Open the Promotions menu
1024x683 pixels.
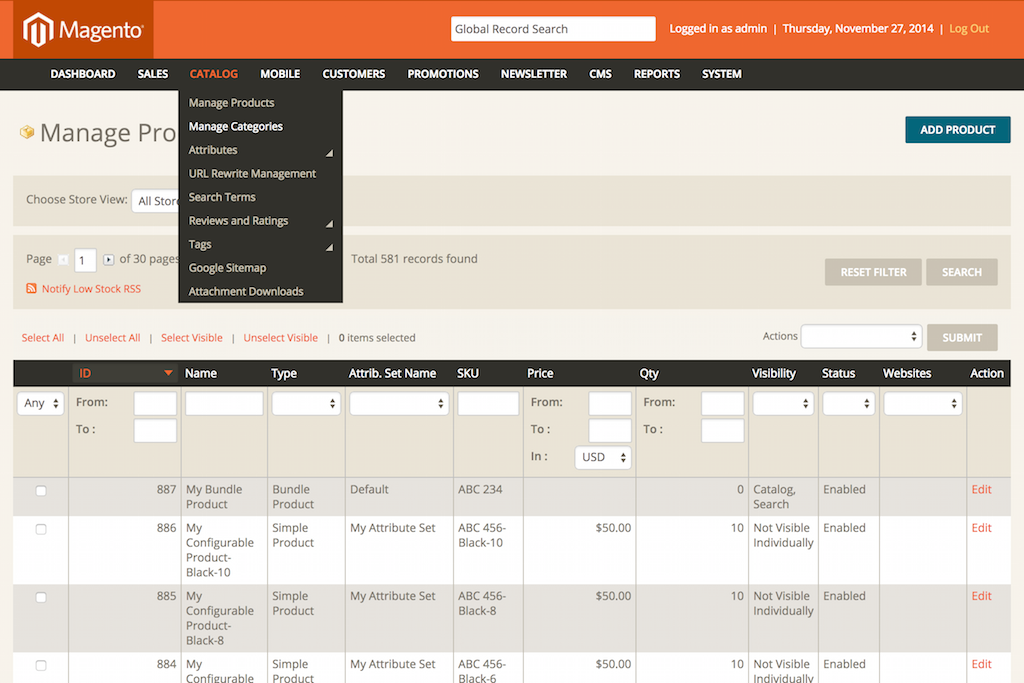(443, 74)
